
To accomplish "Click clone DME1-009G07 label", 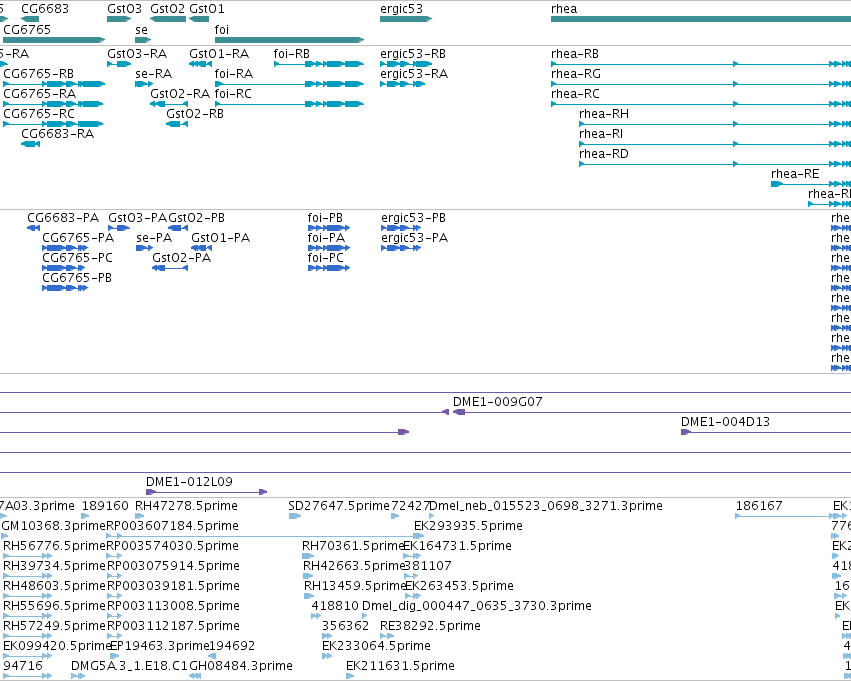I will pyautogui.click(x=498, y=402).
